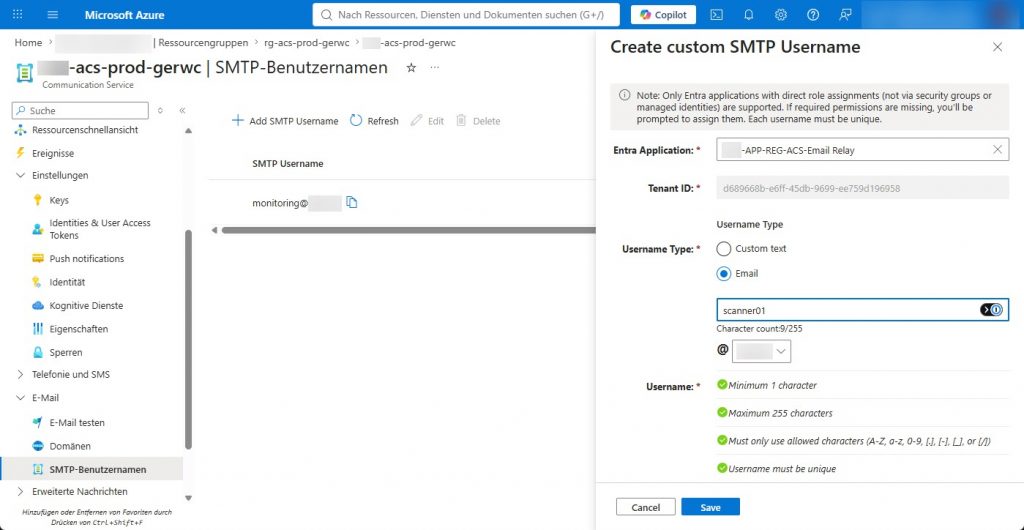Select SMTP-Benutzernamen in sidebar
Viewport: 1024px width, 530px height.
[91, 469]
